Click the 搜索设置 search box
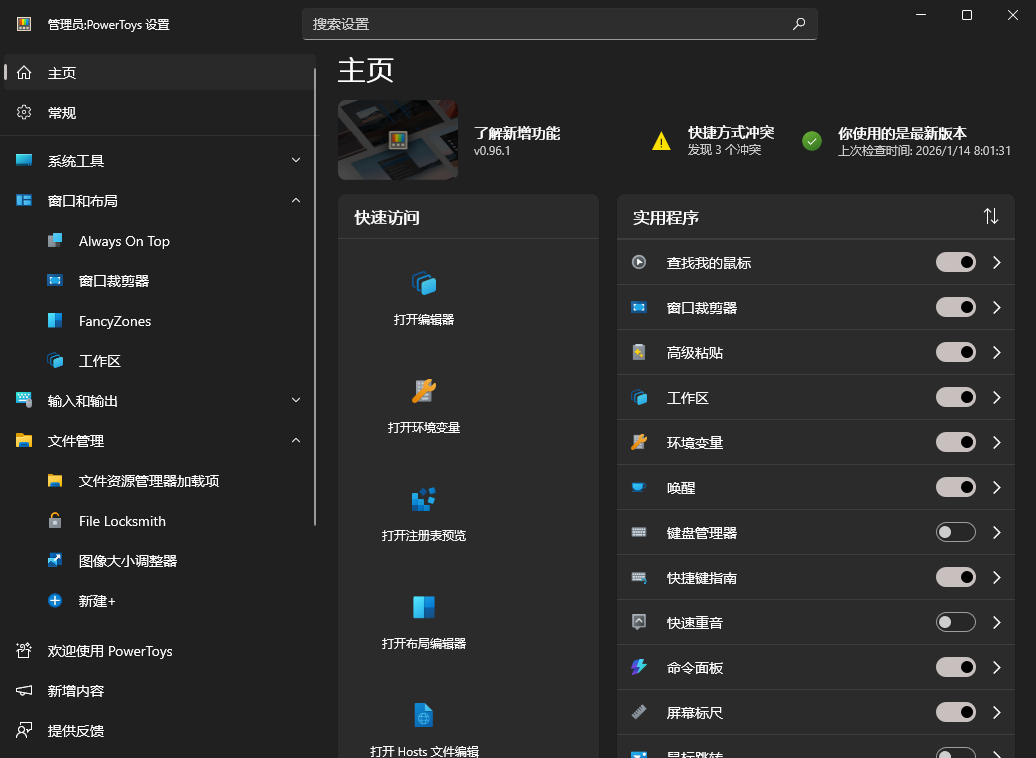 coord(560,24)
